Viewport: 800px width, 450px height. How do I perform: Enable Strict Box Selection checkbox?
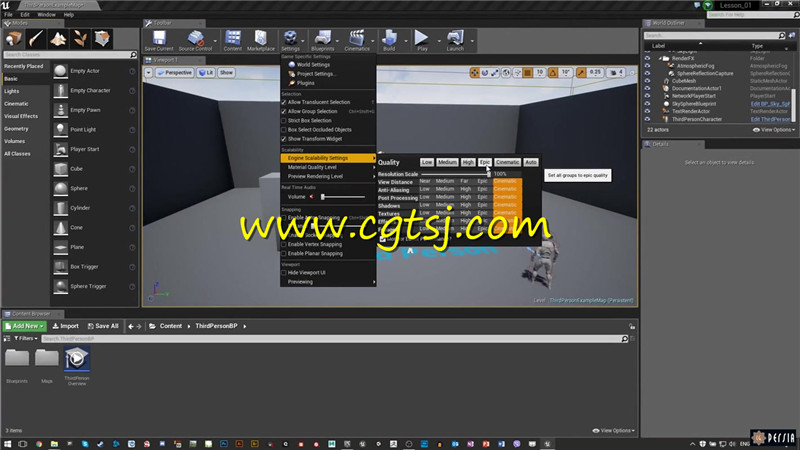tap(284, 120)
